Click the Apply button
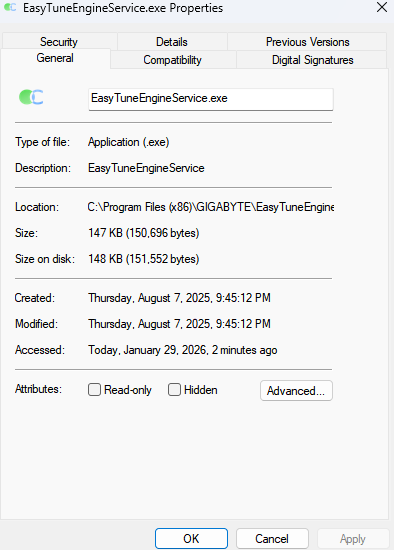The image size is (394, 550). pyautogui.click(x=353, y=538)
